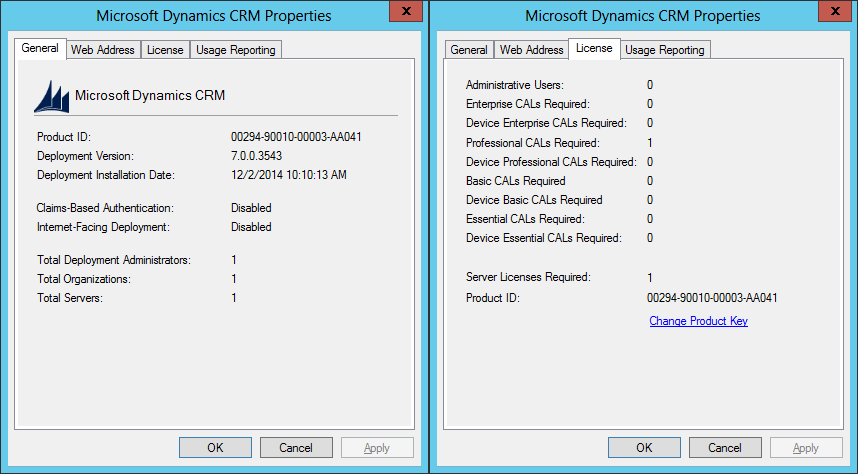This screenshot has width=858, height=474.
Task: Click Essential CALs Required label
Action: tap(525, 219)
